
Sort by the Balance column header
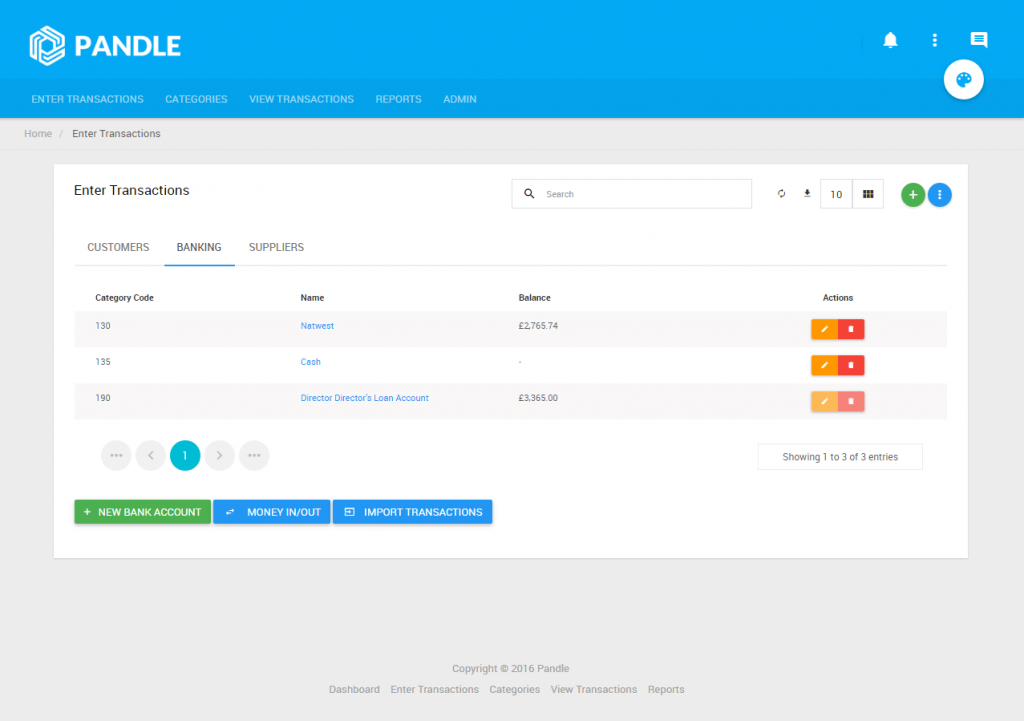click(x=534, y=298)
